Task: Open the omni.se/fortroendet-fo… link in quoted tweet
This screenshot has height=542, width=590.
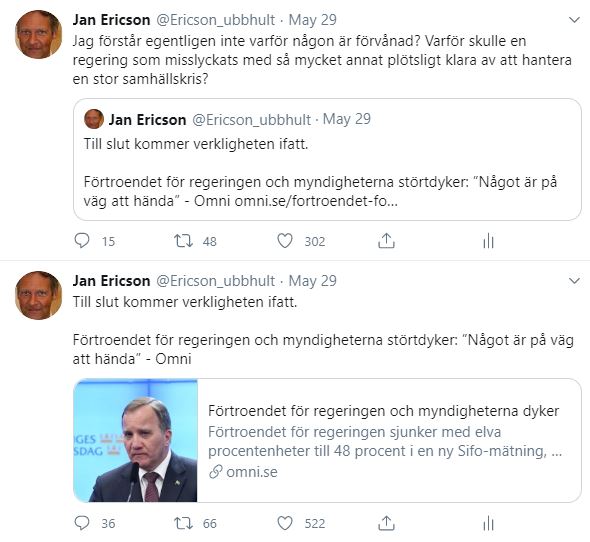Action: [316, 201]
